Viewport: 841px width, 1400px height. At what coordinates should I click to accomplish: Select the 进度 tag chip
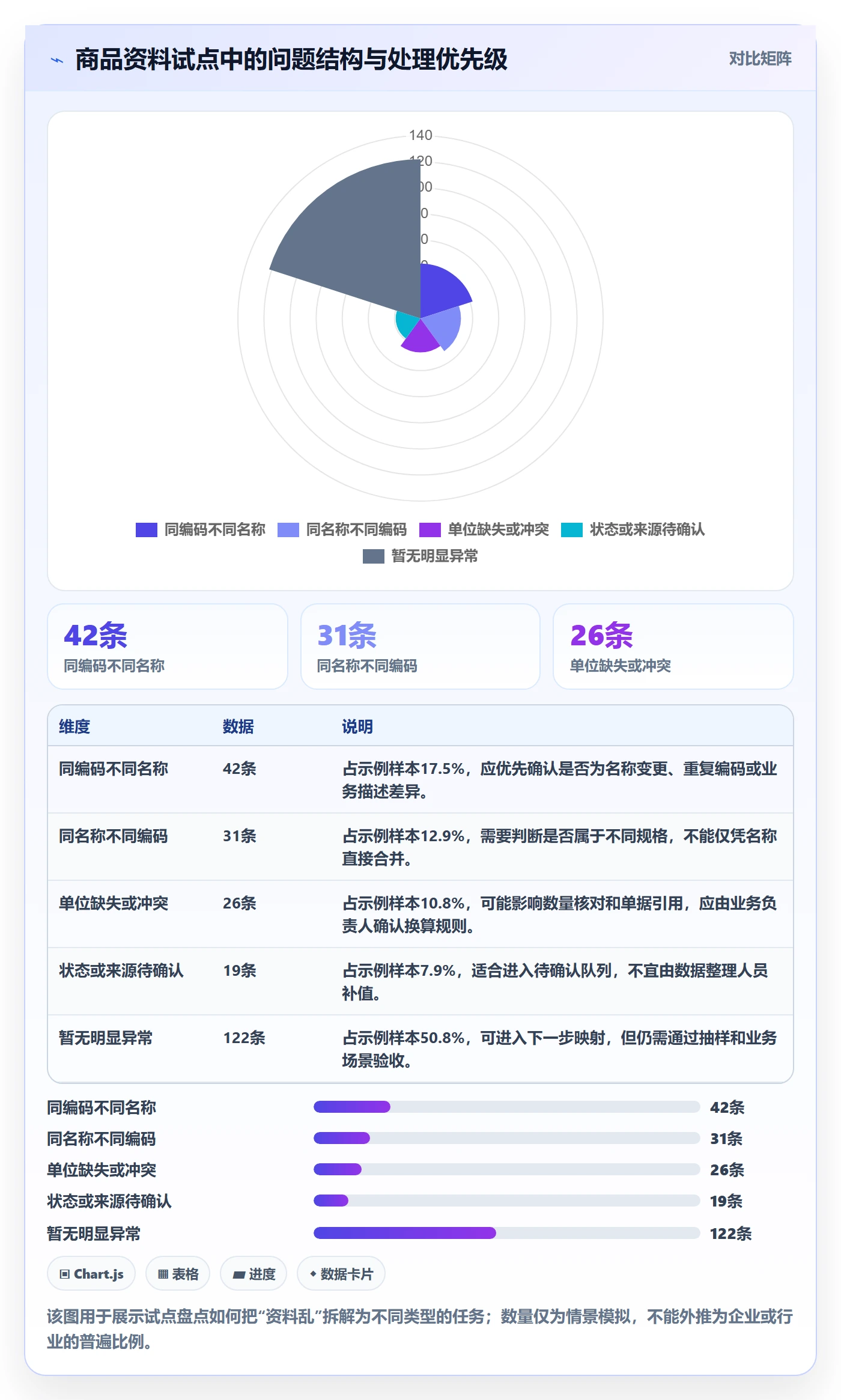(254, 1274)
